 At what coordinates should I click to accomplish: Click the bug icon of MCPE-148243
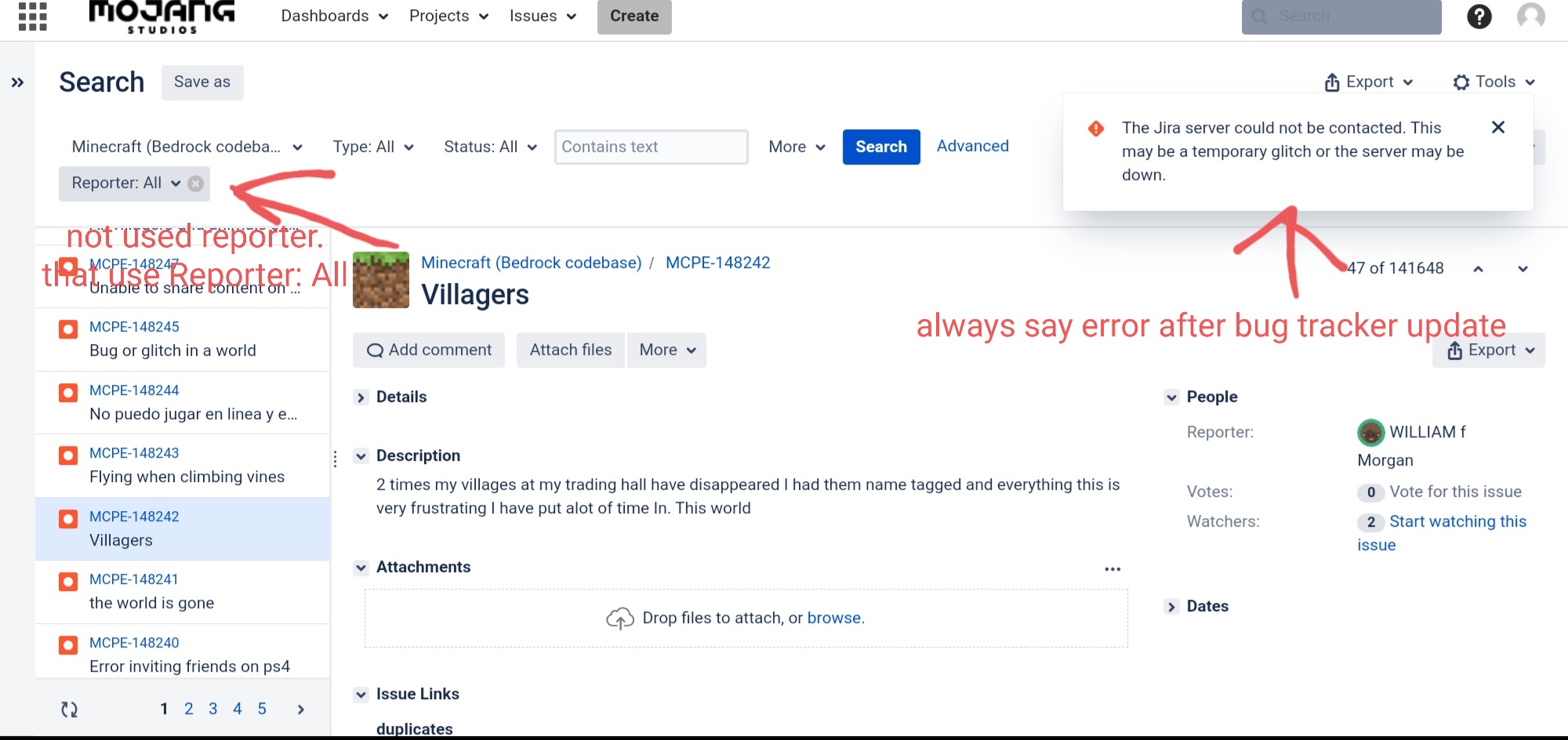pyautogui.click(x=68, y=455)
